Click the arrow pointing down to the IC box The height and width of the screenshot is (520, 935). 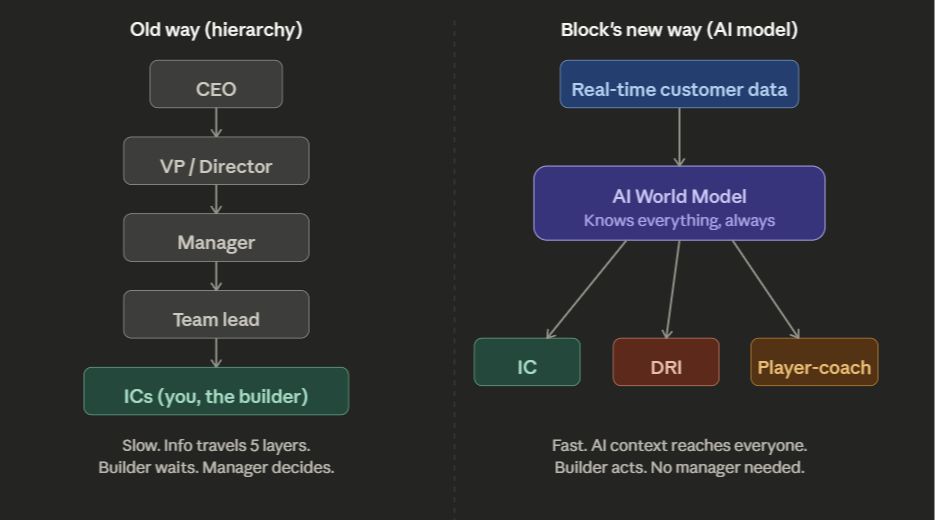coord(586,290)
